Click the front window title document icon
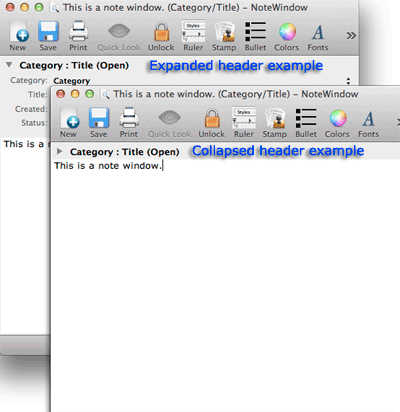The height and width of the screenshot is (412, 400). pos(105,94)
